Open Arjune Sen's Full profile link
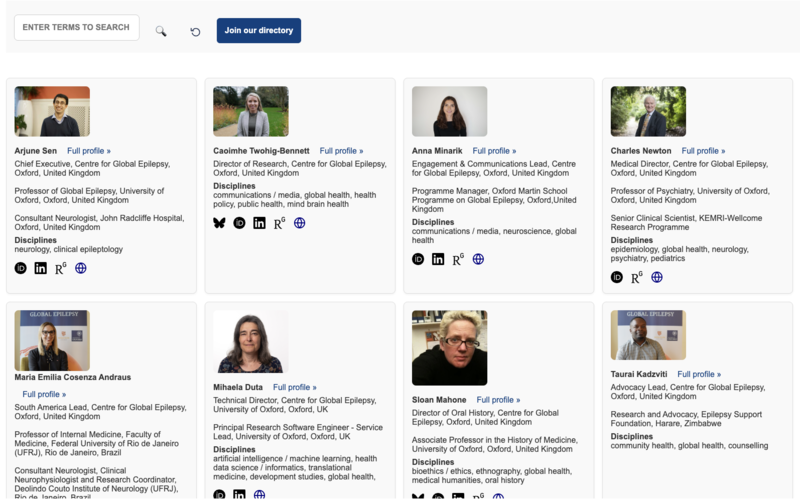 pos(89,151)
